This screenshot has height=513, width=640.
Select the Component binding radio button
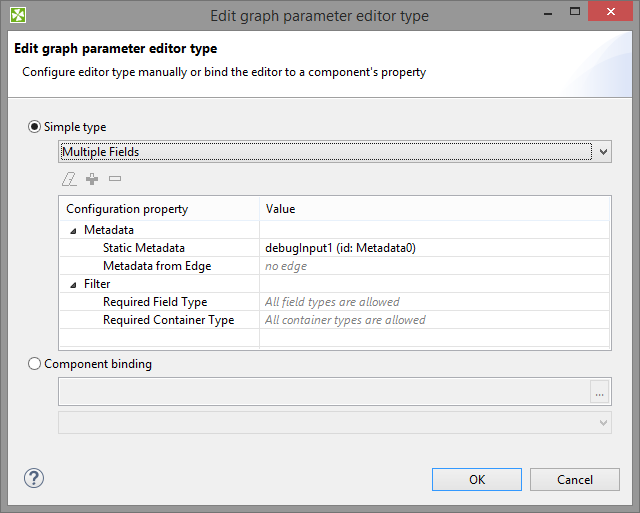click(x=35, y=364)
